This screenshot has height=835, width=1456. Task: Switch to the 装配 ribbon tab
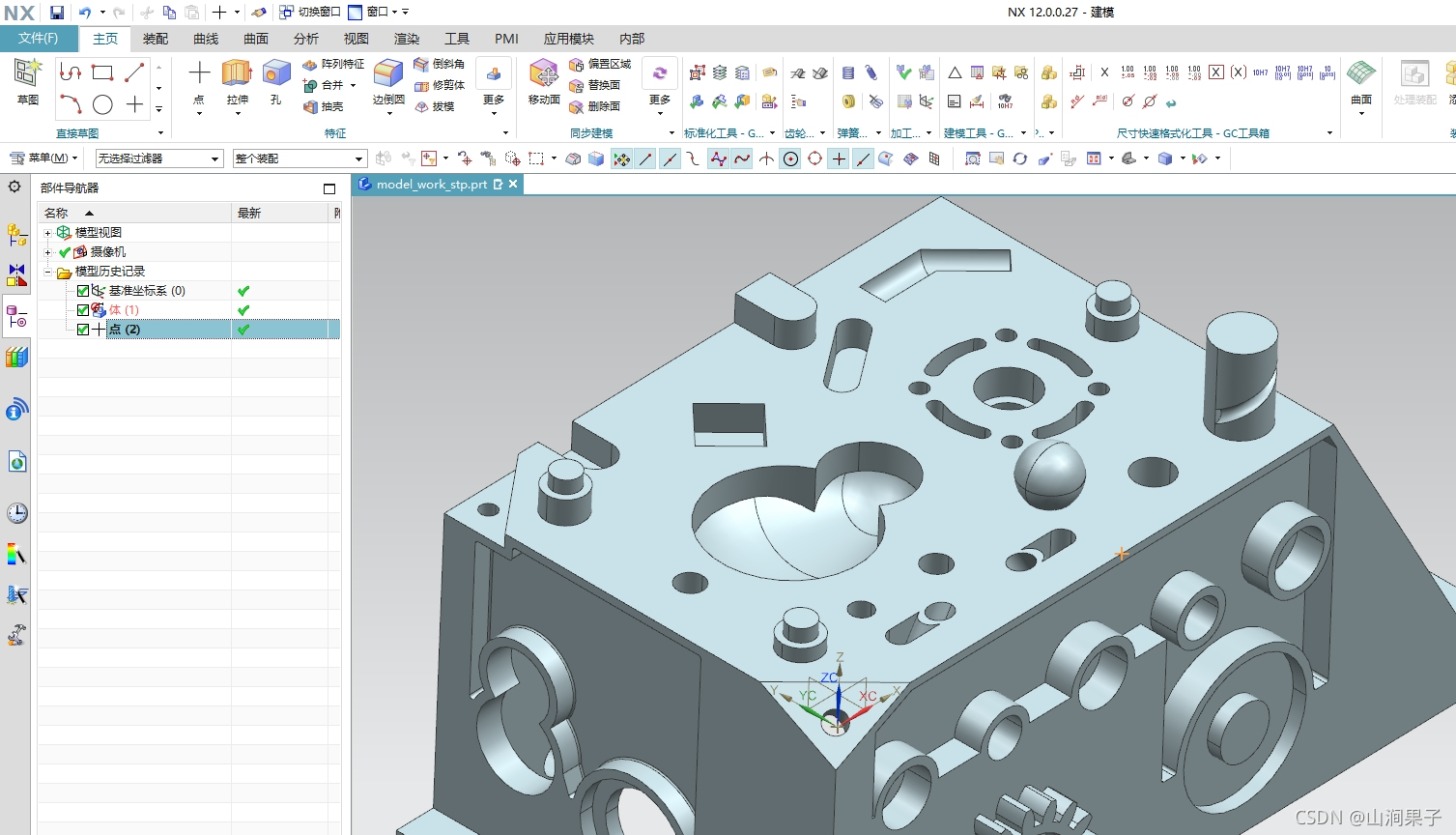coord(156,39)
